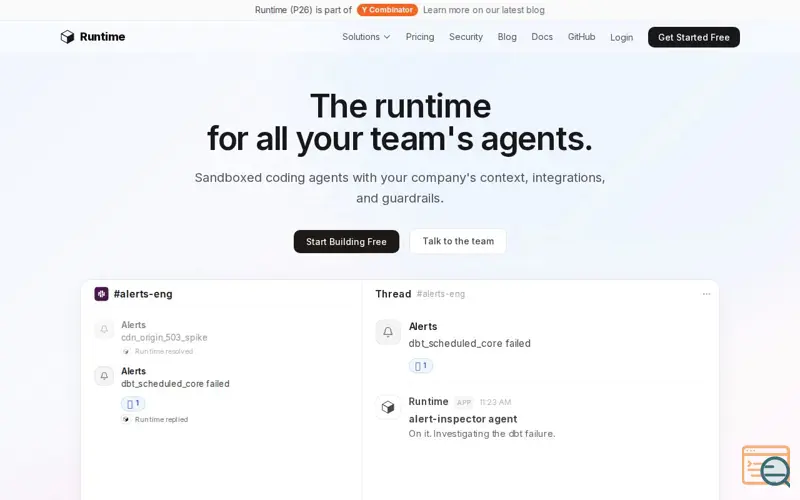Image resolution: width=800 pixels, height=500 pixels.
Task: Click the Runtime replied status icon
Action: pos(126,419)
